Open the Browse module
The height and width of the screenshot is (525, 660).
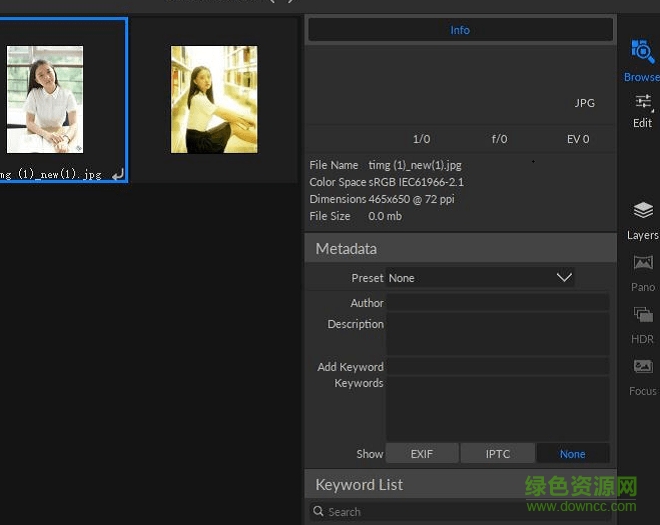tap(642, 60)
